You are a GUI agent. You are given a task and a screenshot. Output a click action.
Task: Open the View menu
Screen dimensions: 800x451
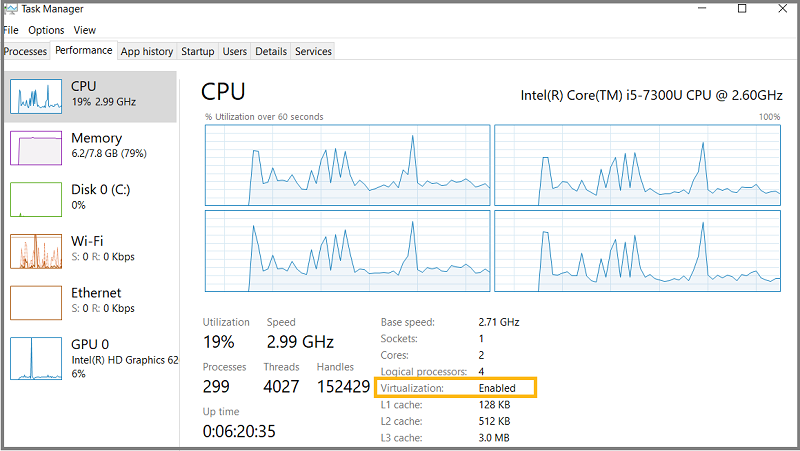tap(84, 30)
